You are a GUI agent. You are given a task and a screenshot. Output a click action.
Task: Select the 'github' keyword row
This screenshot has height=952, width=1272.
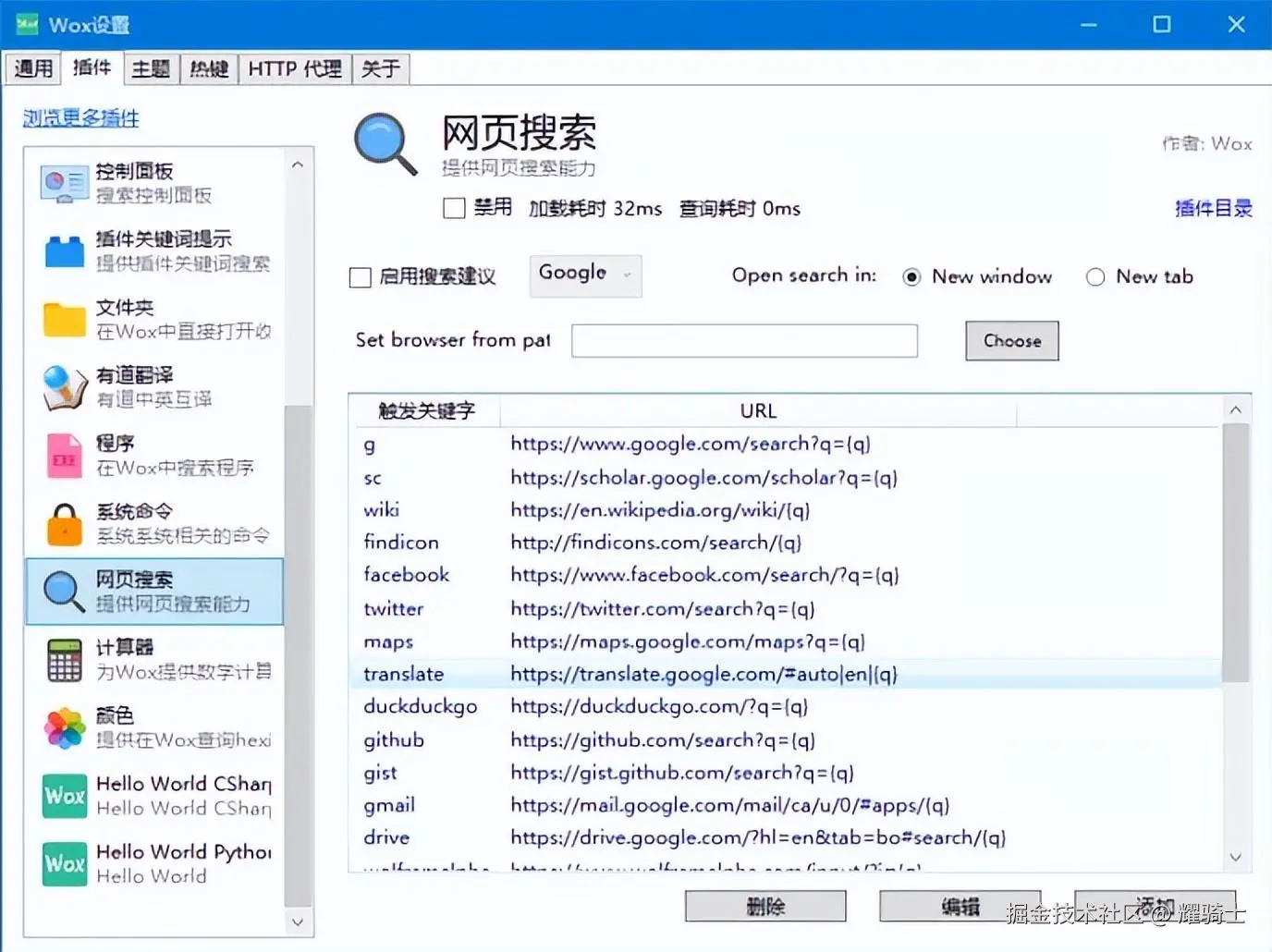click(786, 740)
